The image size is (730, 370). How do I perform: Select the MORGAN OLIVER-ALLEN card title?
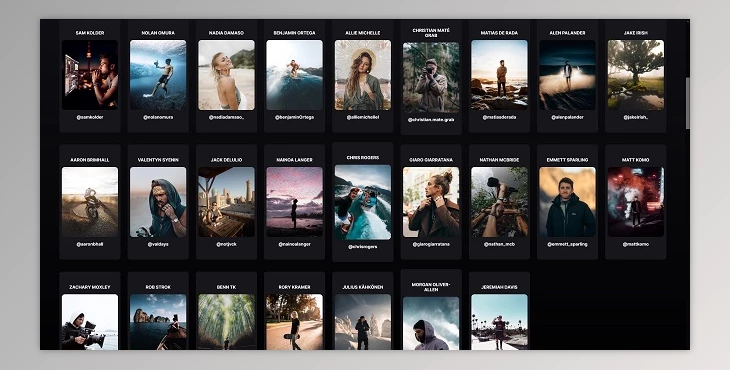click(x=431, y=287)
